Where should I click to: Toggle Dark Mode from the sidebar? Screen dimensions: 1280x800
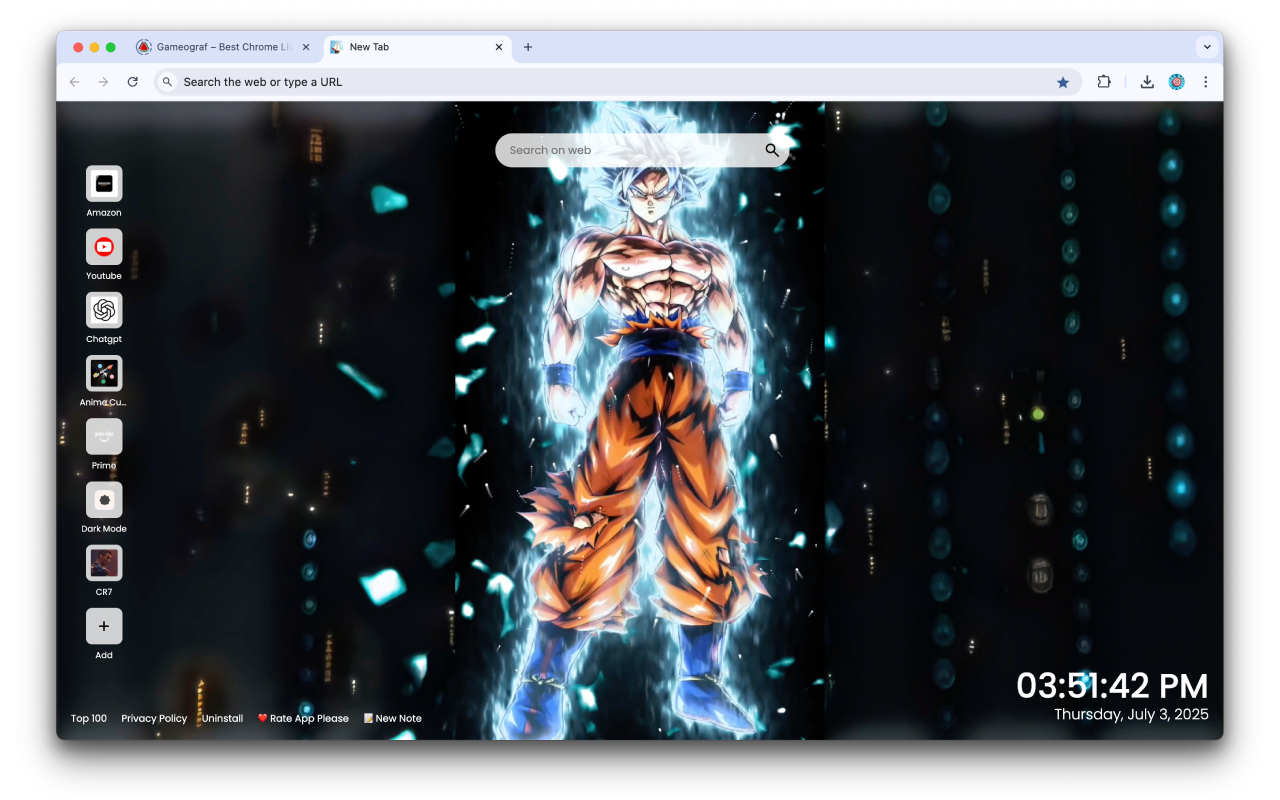(104, 500)
